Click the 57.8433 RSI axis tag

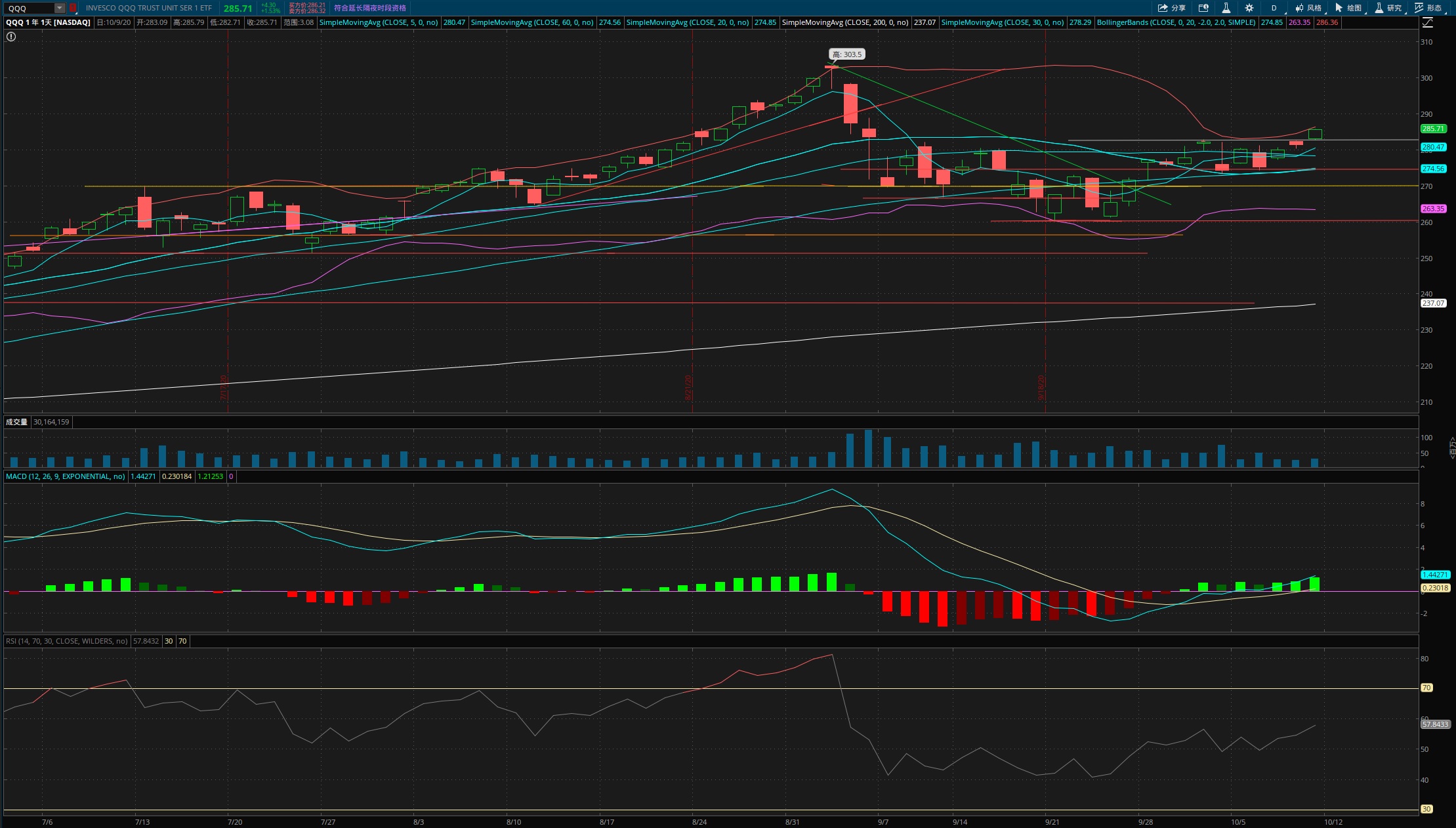pyautogui.click(x=1435, y=724)
